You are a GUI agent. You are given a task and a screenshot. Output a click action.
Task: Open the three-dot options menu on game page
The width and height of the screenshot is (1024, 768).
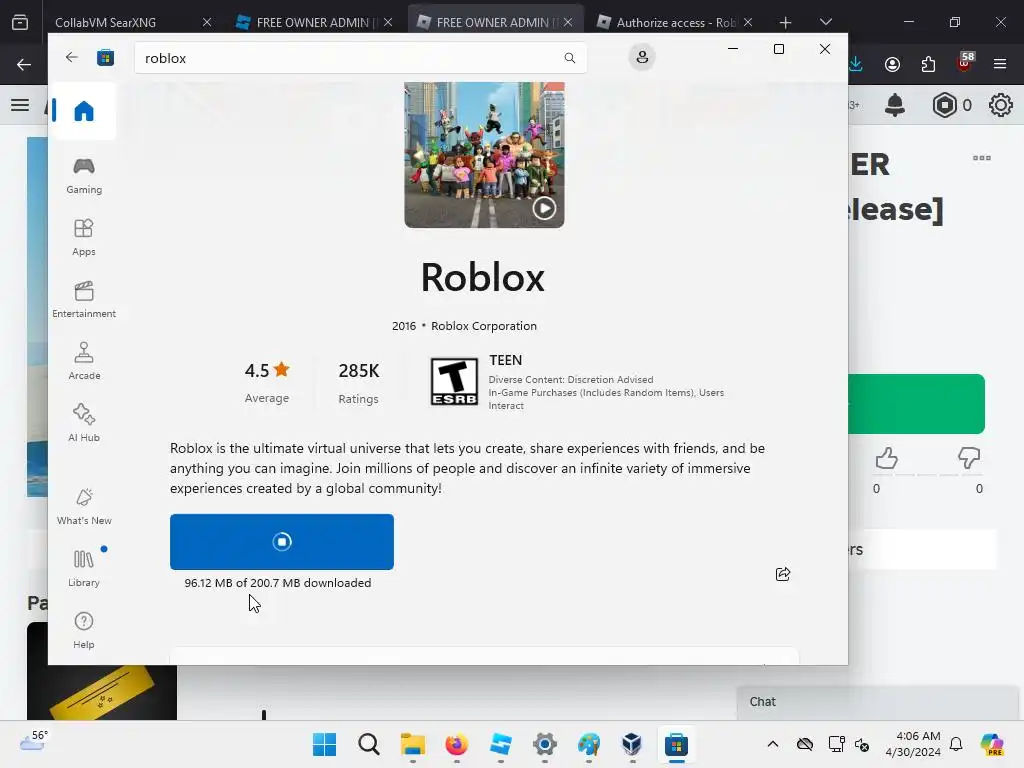coord(982,158)
